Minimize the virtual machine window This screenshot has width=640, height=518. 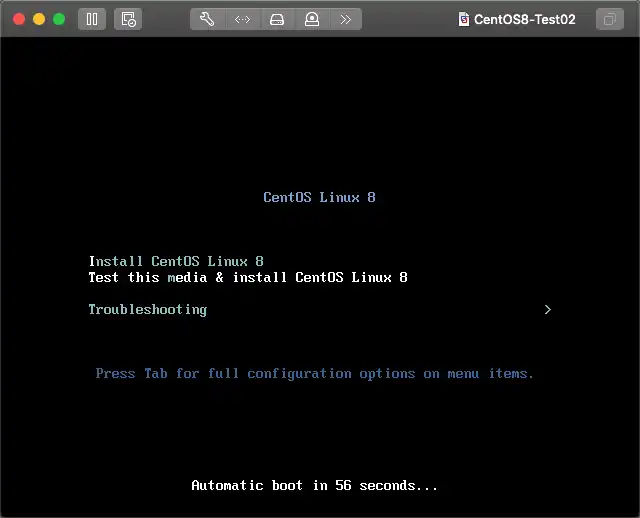click(39, 19)
